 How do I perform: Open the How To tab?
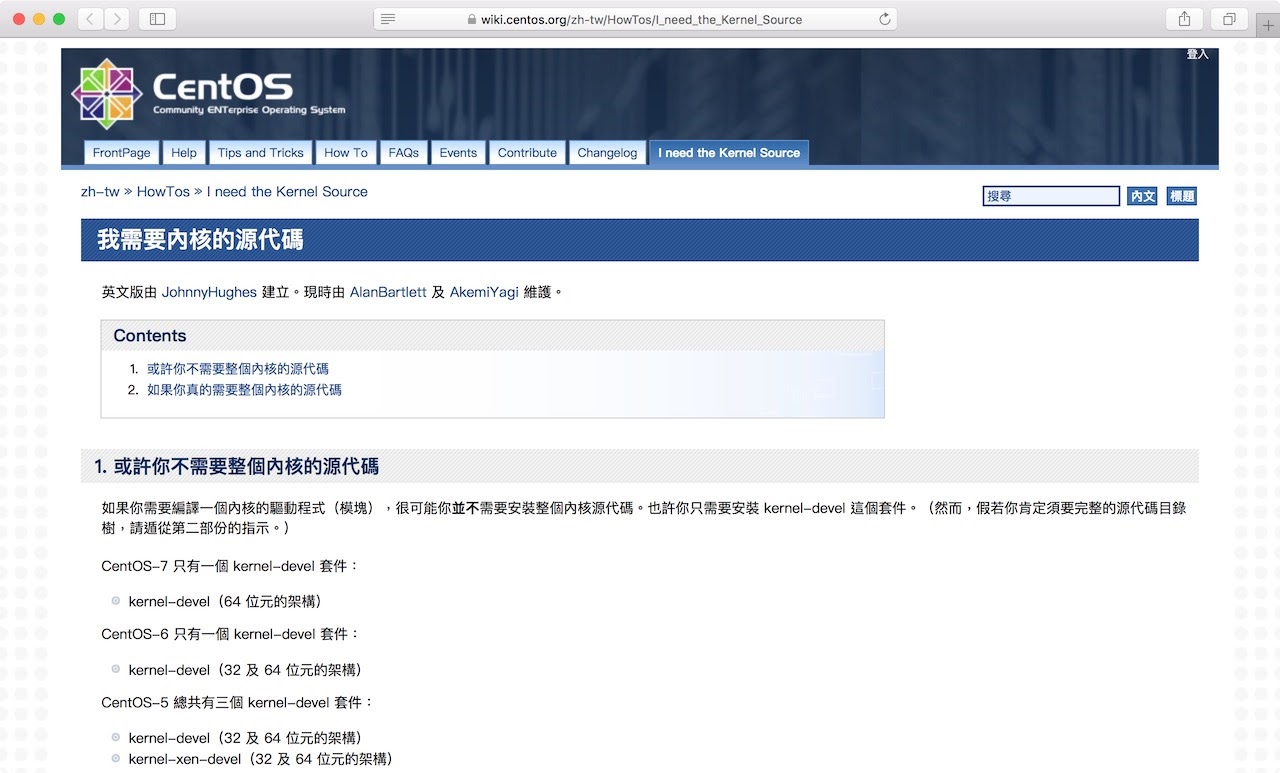point(346,153)
